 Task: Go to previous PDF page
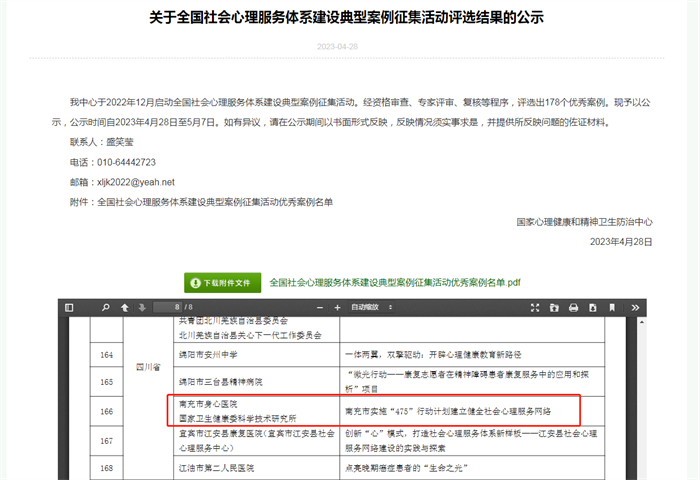[x=124, y=307]
